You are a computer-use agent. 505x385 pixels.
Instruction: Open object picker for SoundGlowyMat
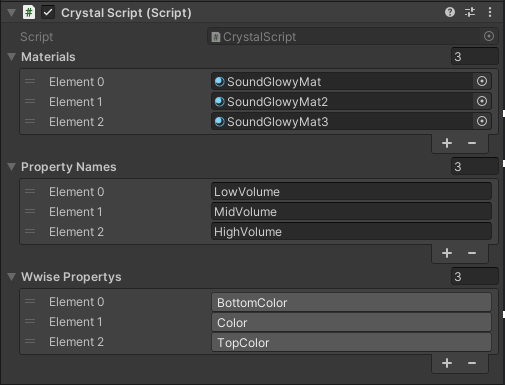tap(482, 81)
